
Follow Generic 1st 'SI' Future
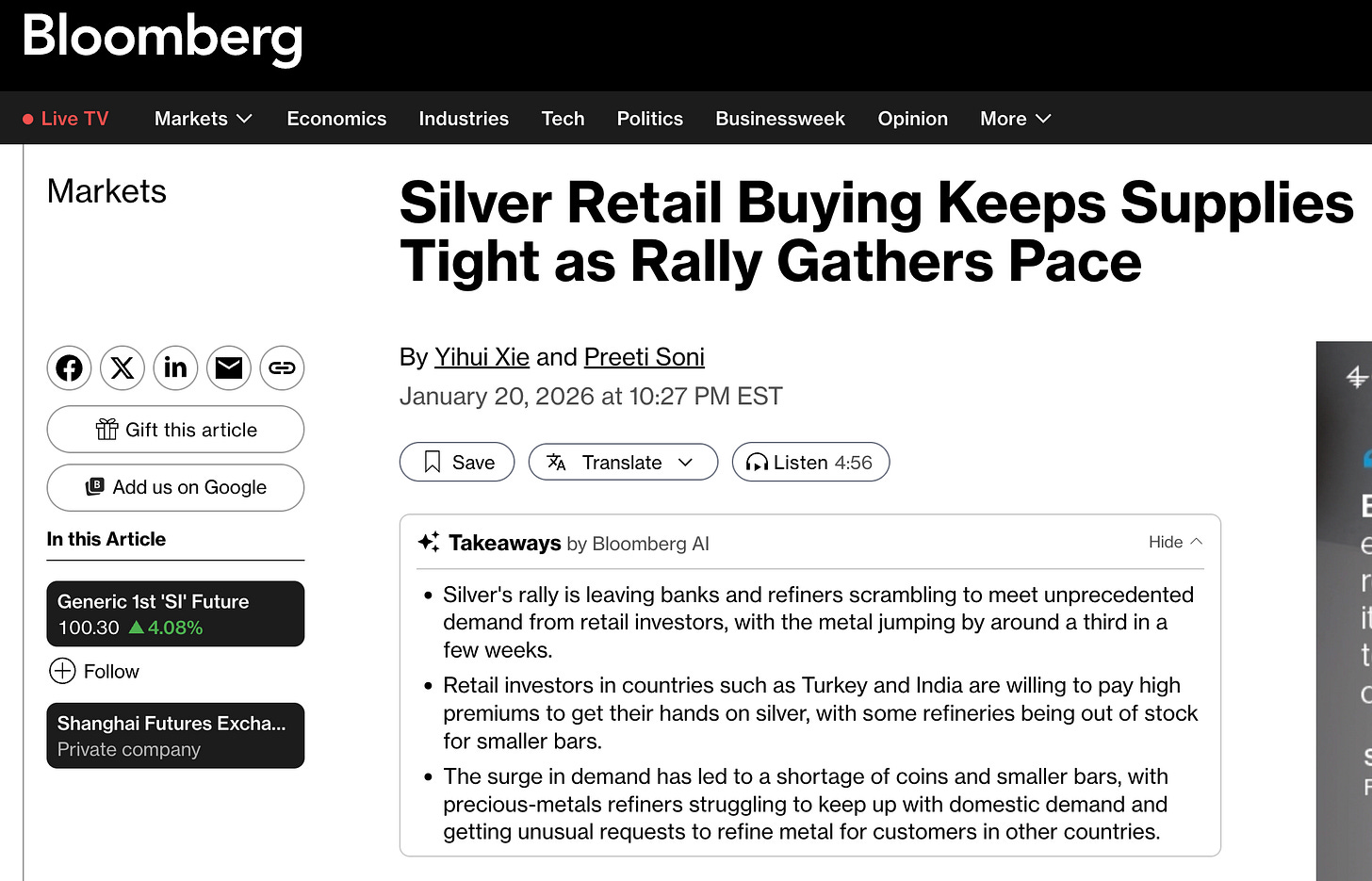point(94,671)
